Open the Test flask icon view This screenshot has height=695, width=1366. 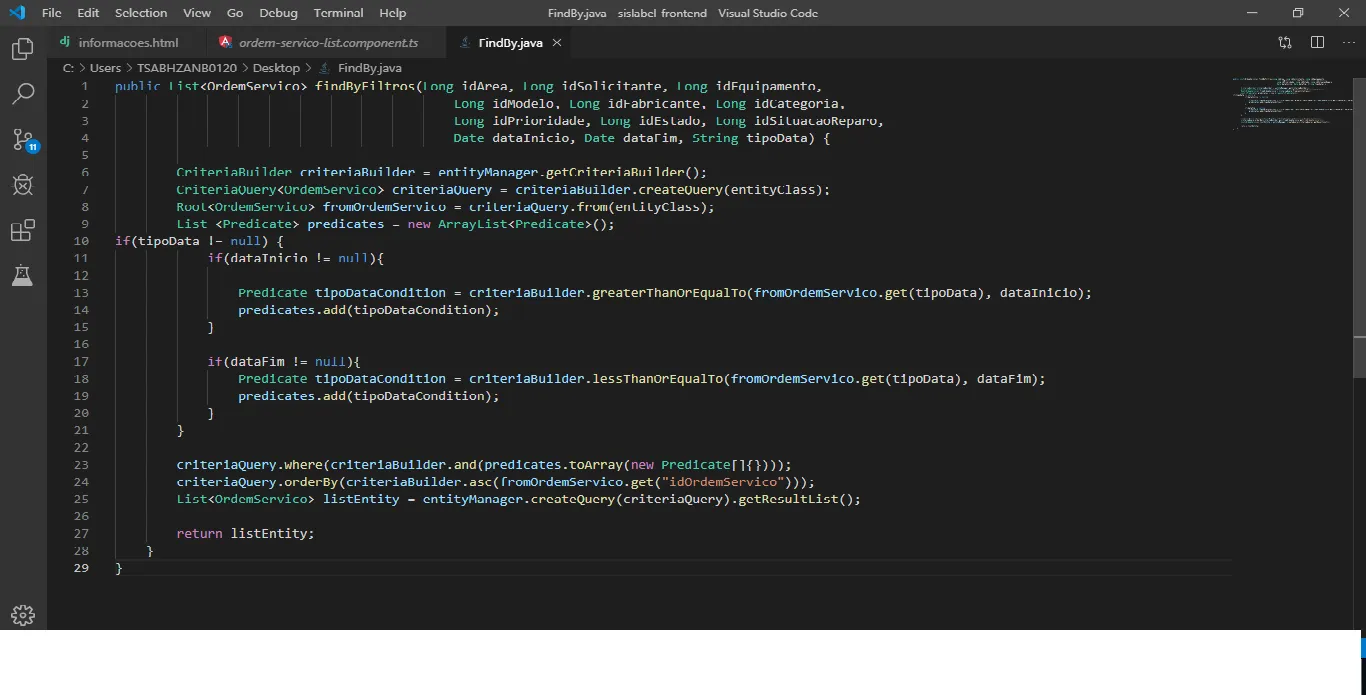tap(23, 276)
